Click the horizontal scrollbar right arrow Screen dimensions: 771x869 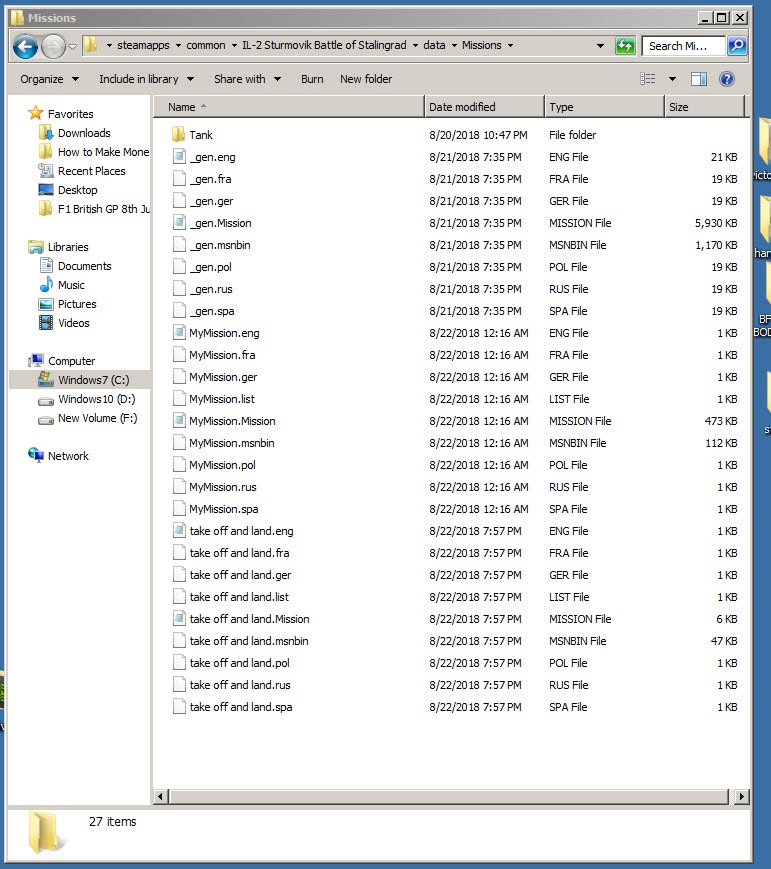click(x=741, y=796)
